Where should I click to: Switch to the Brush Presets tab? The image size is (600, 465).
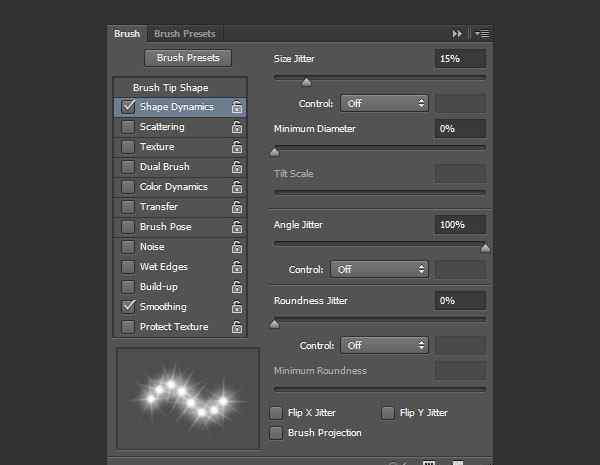click(x=185, y=34)
